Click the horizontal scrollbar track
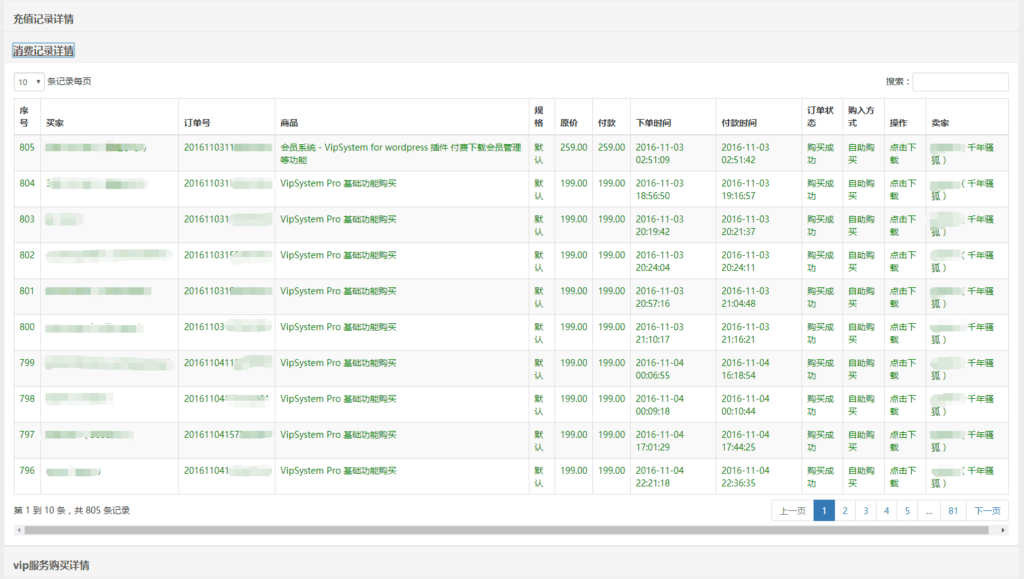This screenshot has height=579, width=1024. 507,530
